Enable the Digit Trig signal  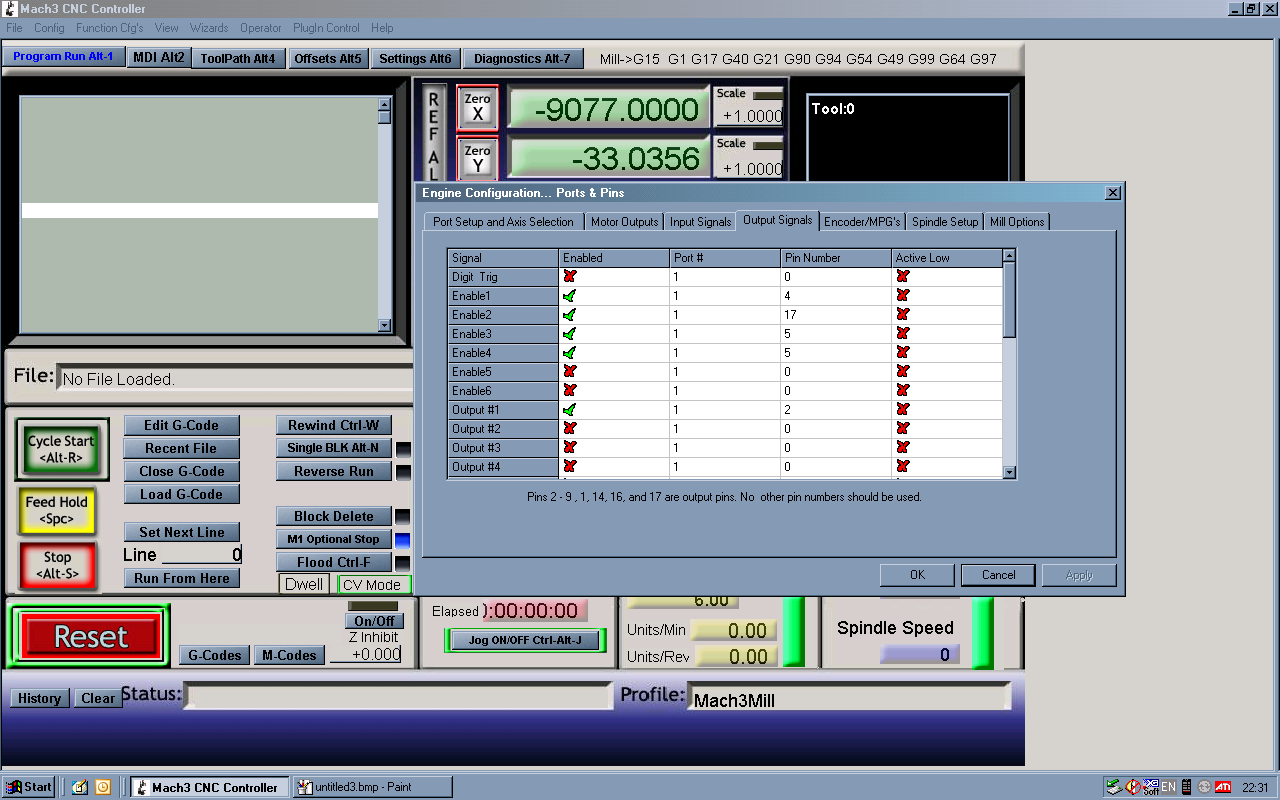[x=570, y=277]
